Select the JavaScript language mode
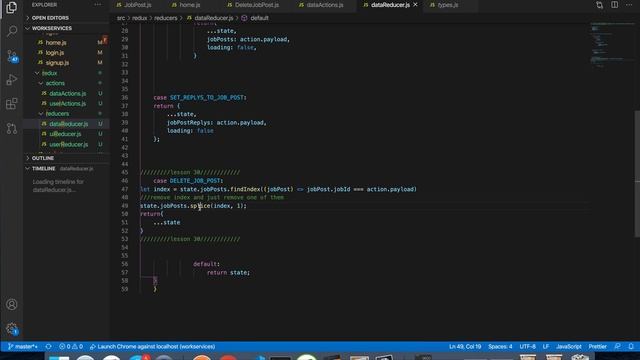Viewport: 640px width, 360px height. 569,347
